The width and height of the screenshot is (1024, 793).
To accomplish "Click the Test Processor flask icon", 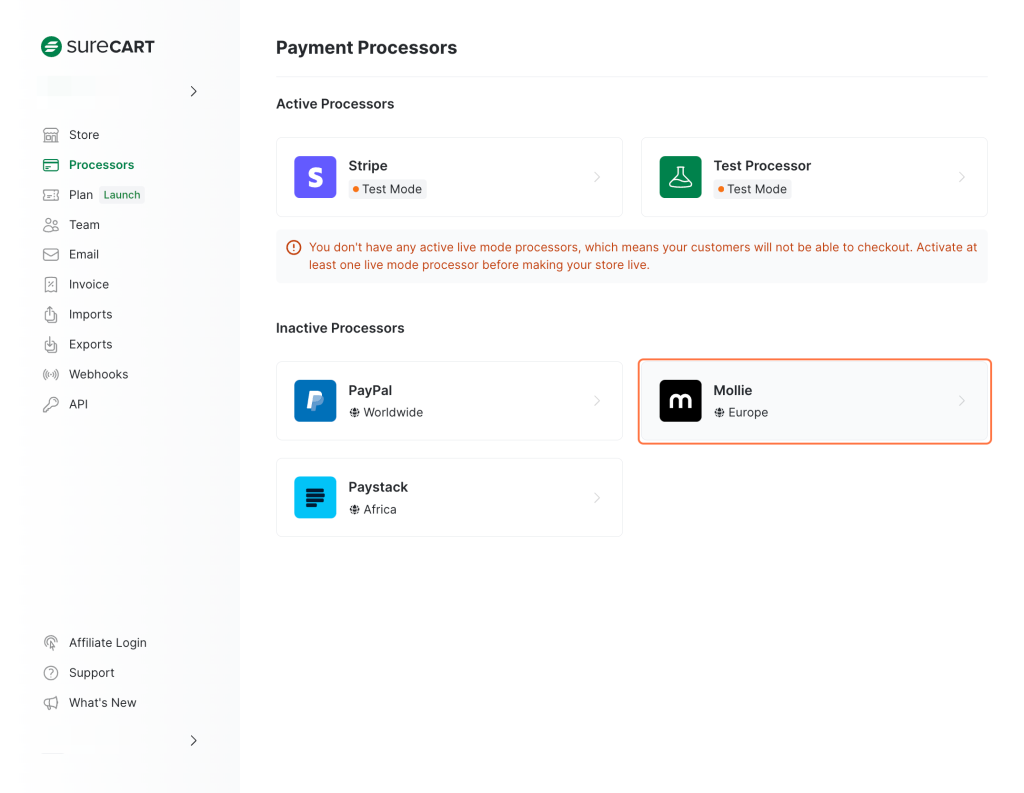I will tap(680, 177).
